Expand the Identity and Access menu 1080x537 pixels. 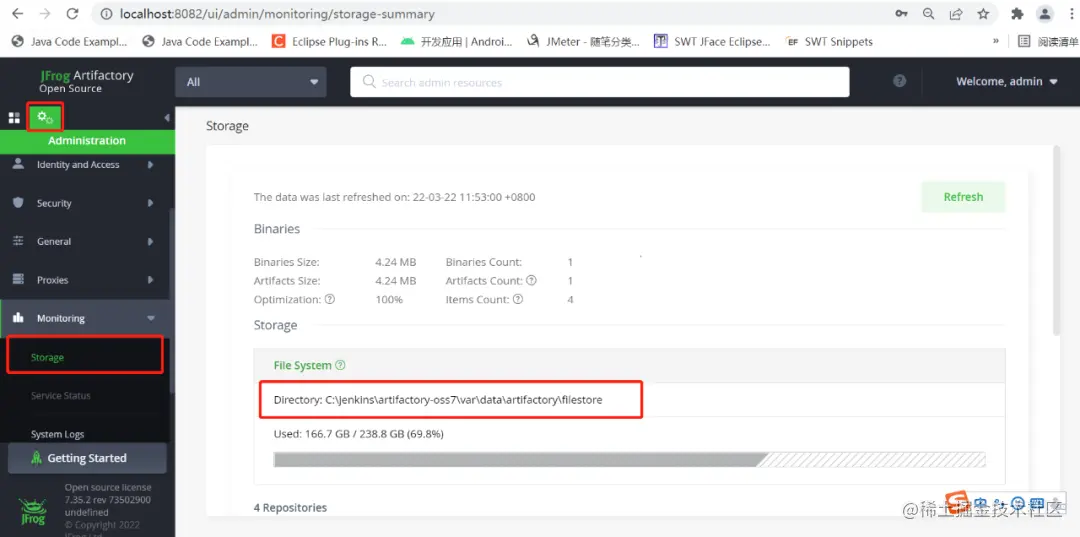tap(85, 165)
